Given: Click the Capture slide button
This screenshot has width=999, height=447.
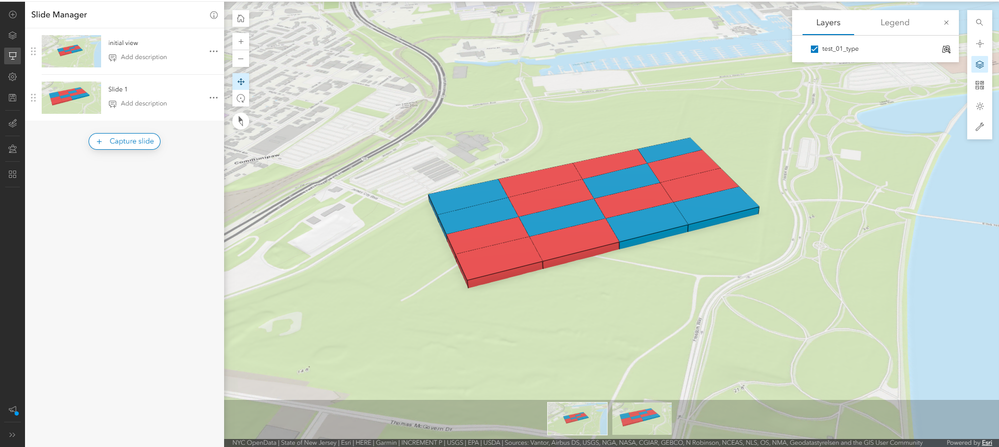Looking at the screenshot, I should (124, 141).
